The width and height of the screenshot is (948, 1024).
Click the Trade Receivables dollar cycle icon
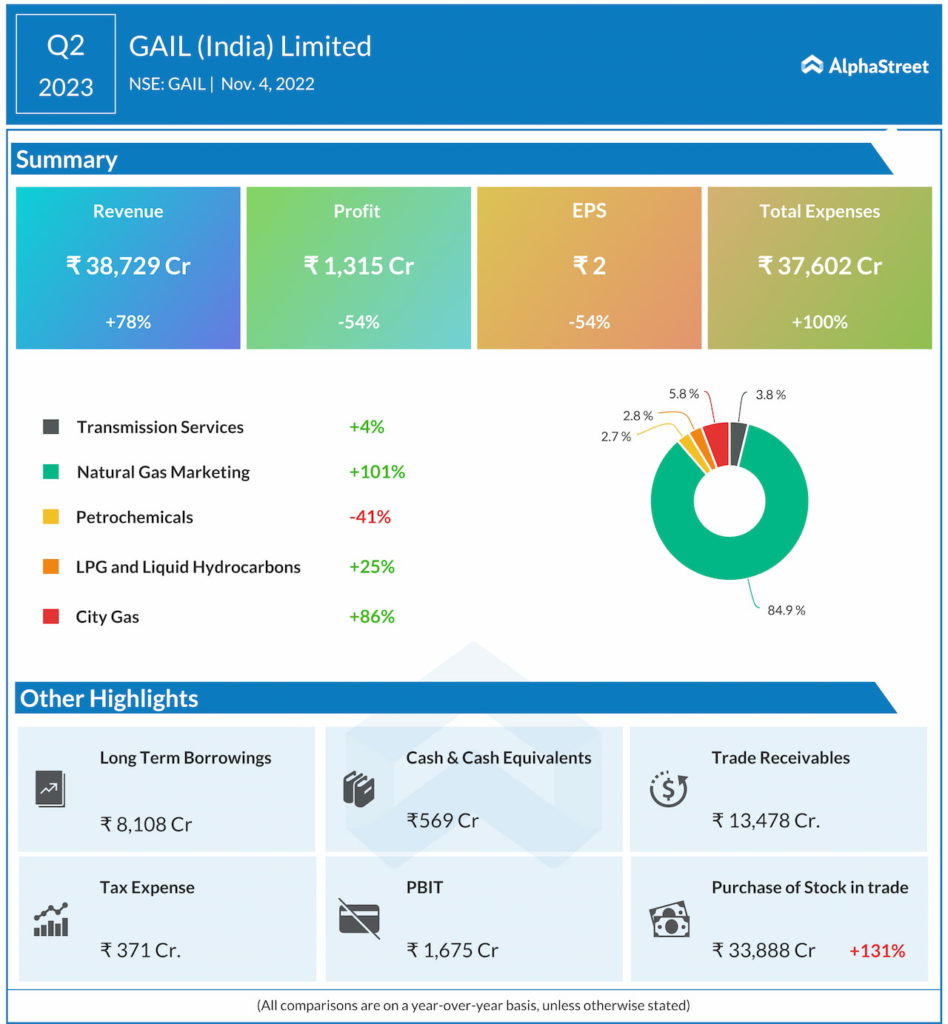tap(667, 789)
